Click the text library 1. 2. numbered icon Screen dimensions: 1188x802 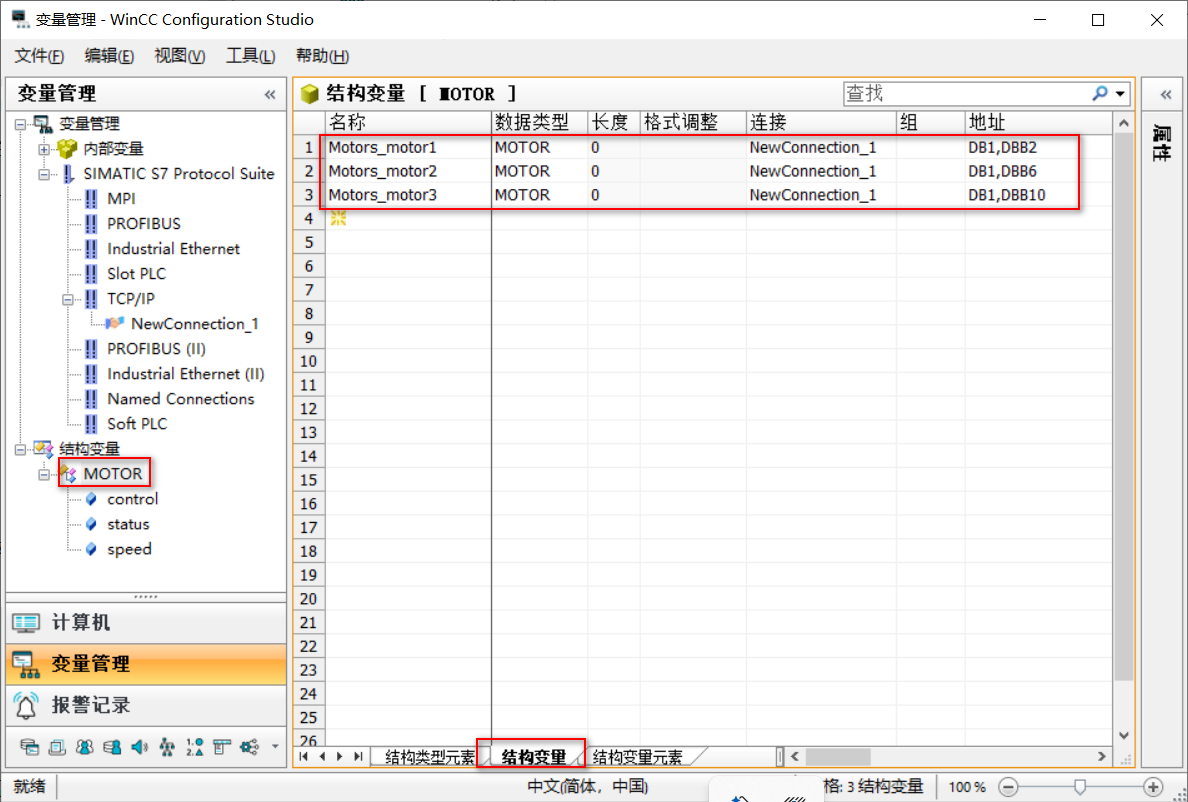(x=194, y=747)
